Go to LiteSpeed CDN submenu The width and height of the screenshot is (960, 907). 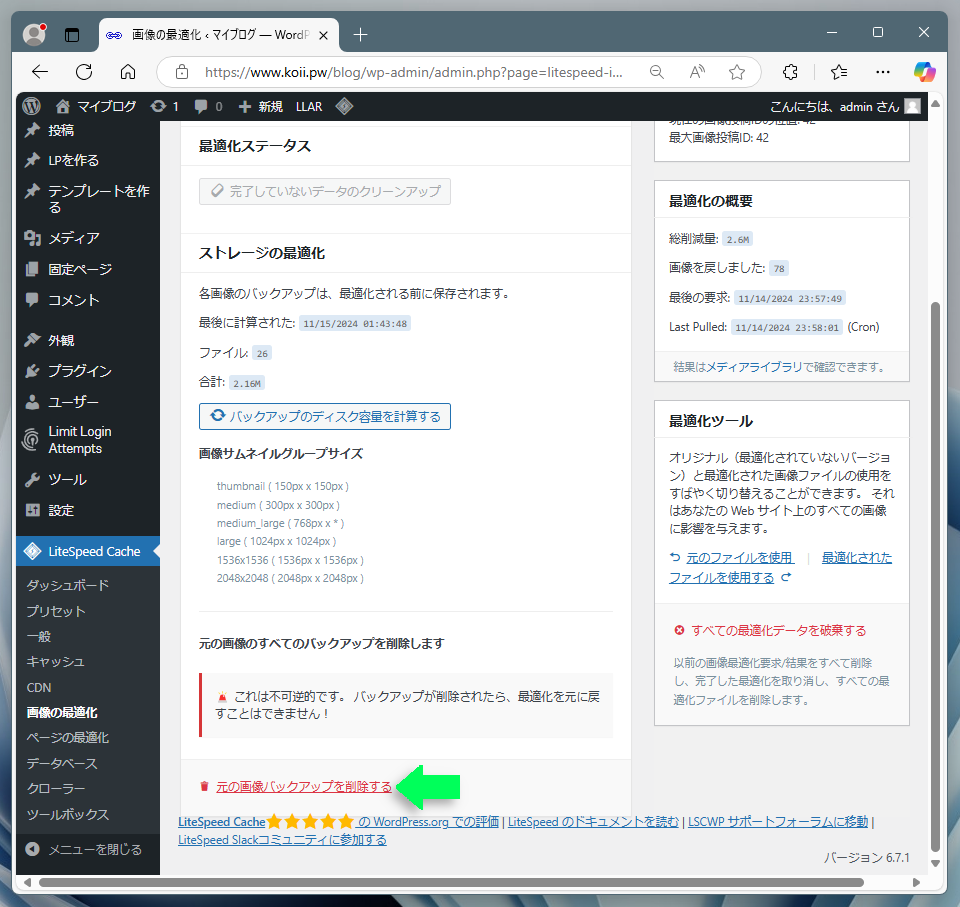39,687
